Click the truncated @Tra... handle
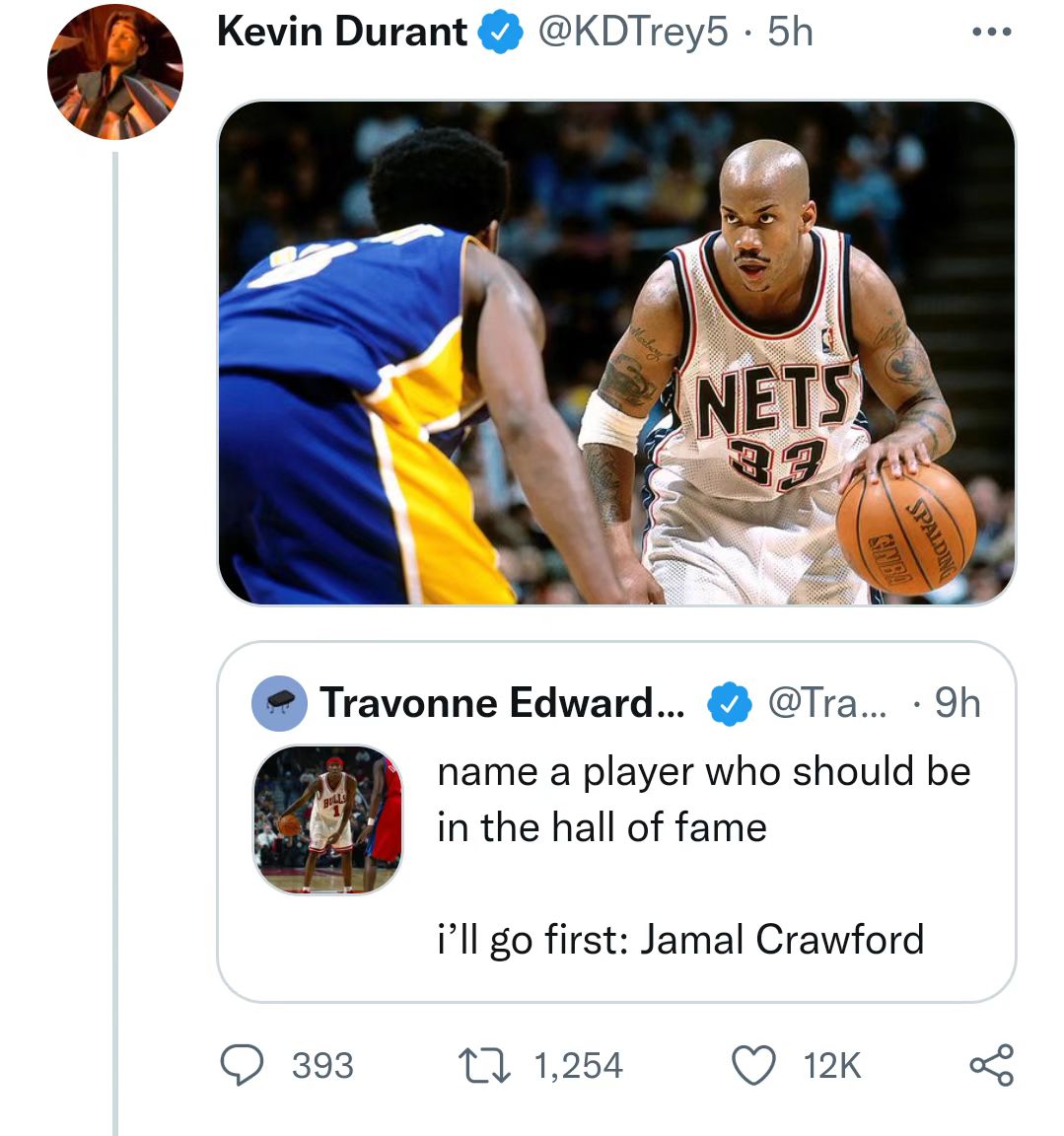The width and height of the screenshot is (1064, 1136). click(x=826, y=703)
